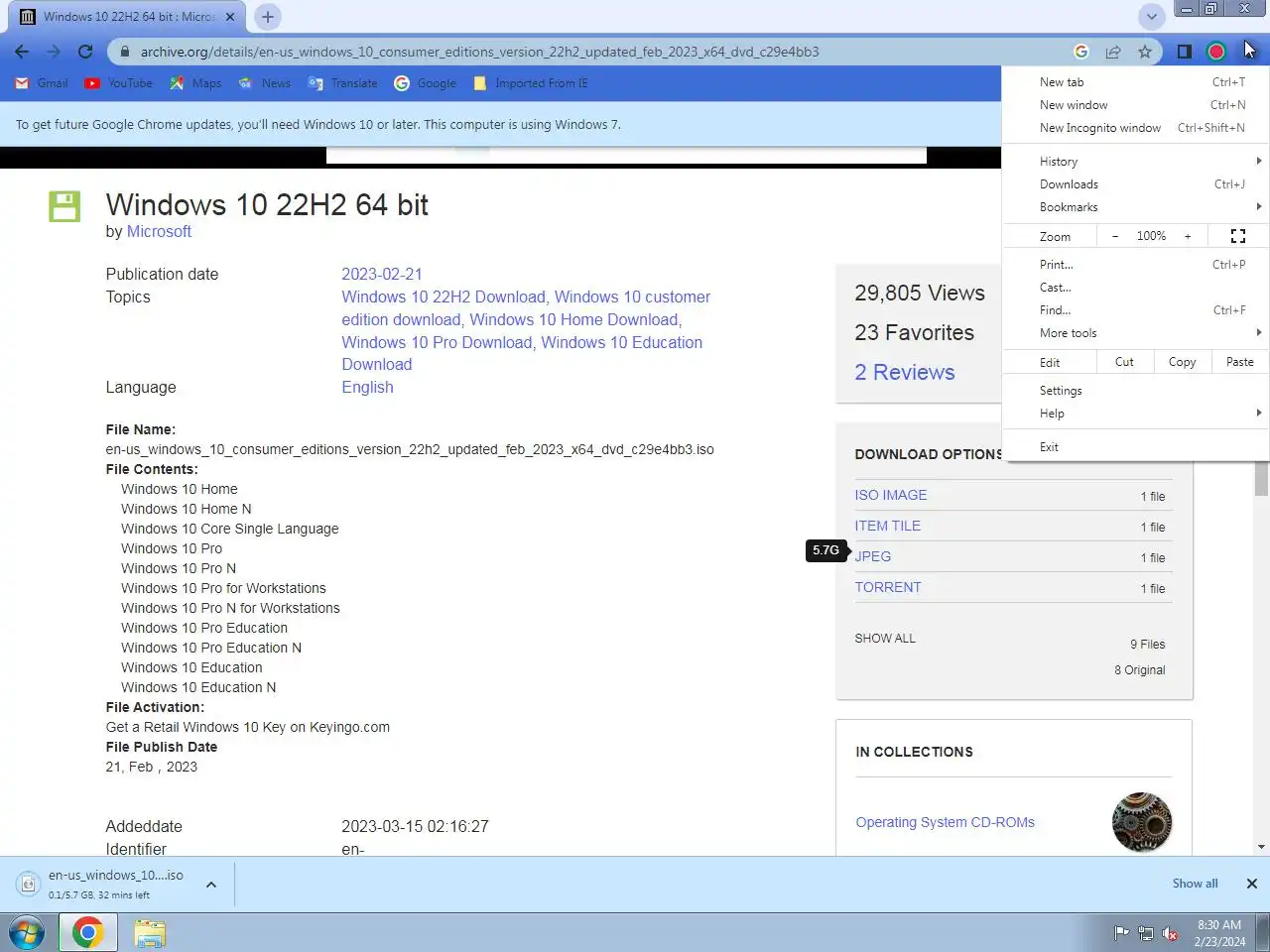Open the ITEM TILE download option
Screen dimensions: 1270x952
(x=888, y=526)
